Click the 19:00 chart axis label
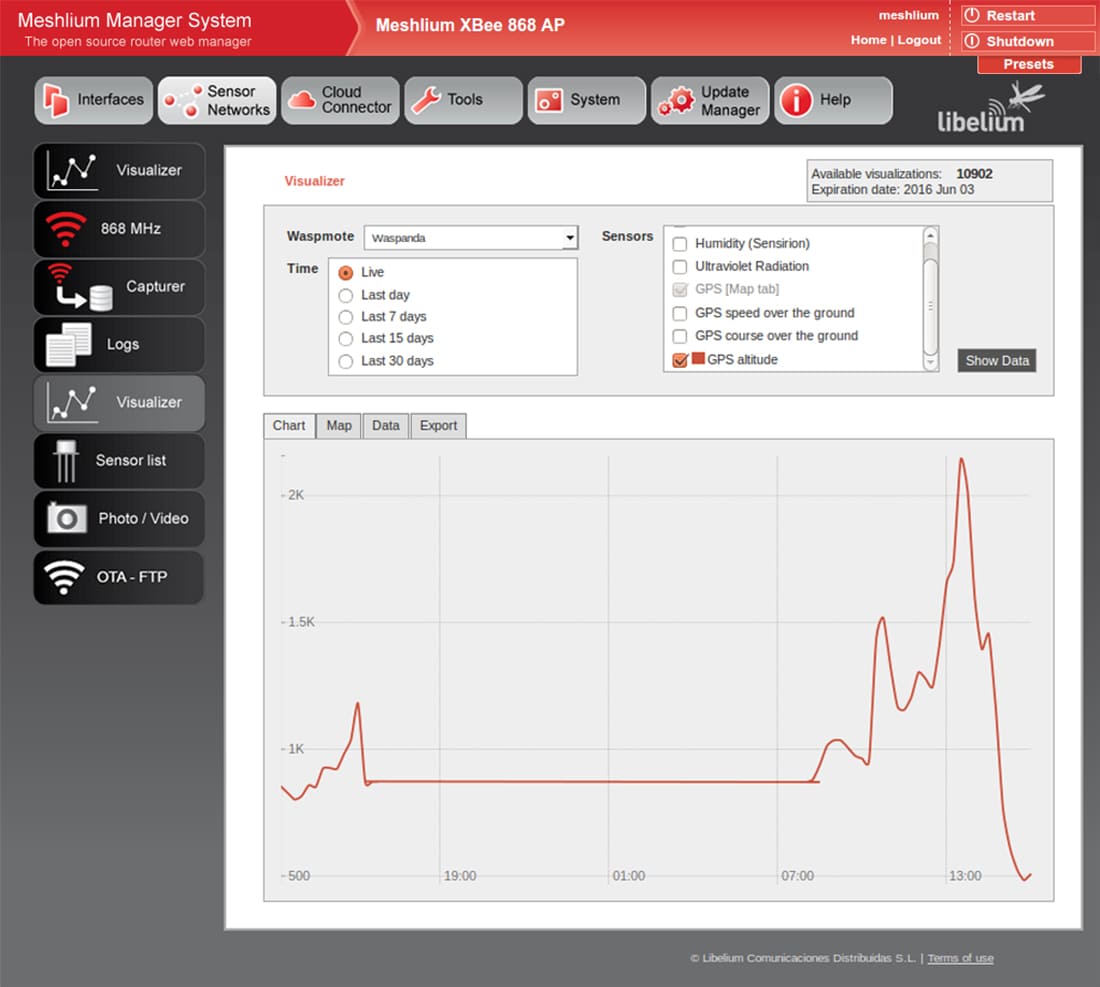Viewport: 1100px width, 987px height. 460,876
